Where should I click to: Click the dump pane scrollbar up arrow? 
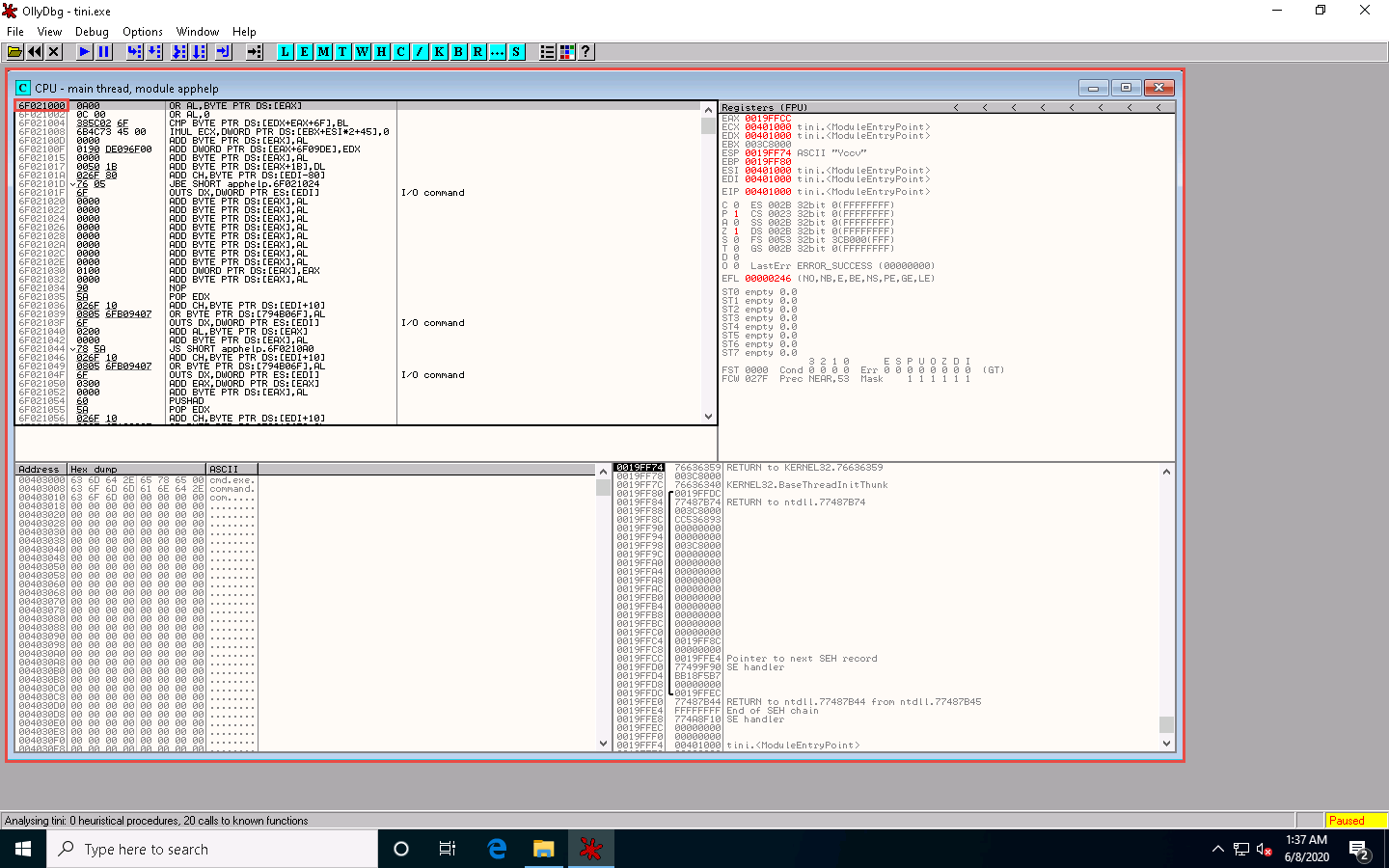604,472
